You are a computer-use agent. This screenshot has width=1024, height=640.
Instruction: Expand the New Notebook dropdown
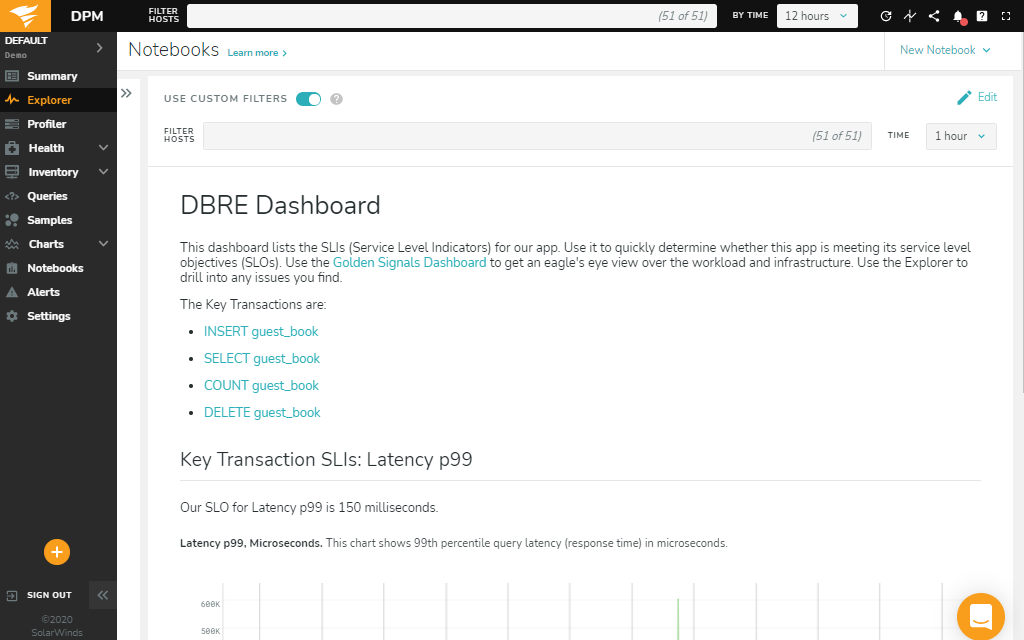(945, 50)
